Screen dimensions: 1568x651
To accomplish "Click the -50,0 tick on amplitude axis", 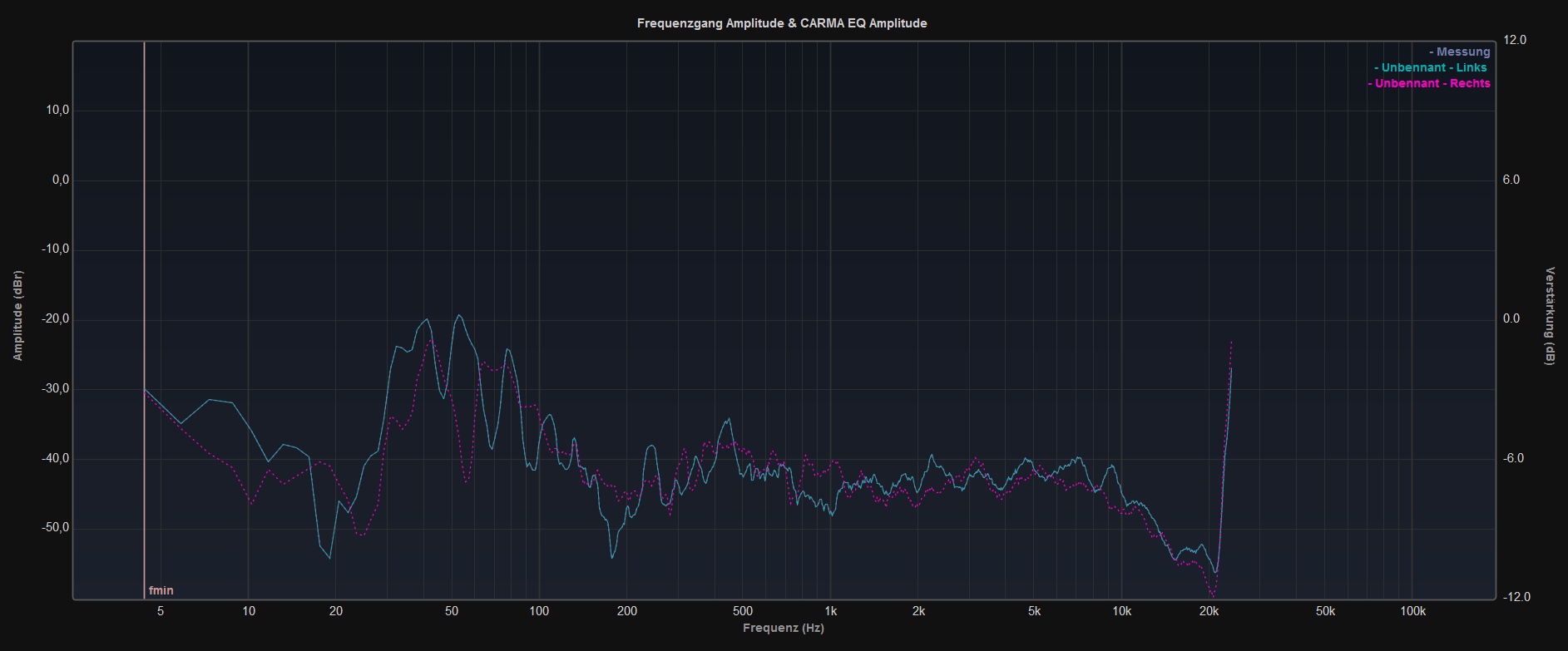I will pos(55,528).
